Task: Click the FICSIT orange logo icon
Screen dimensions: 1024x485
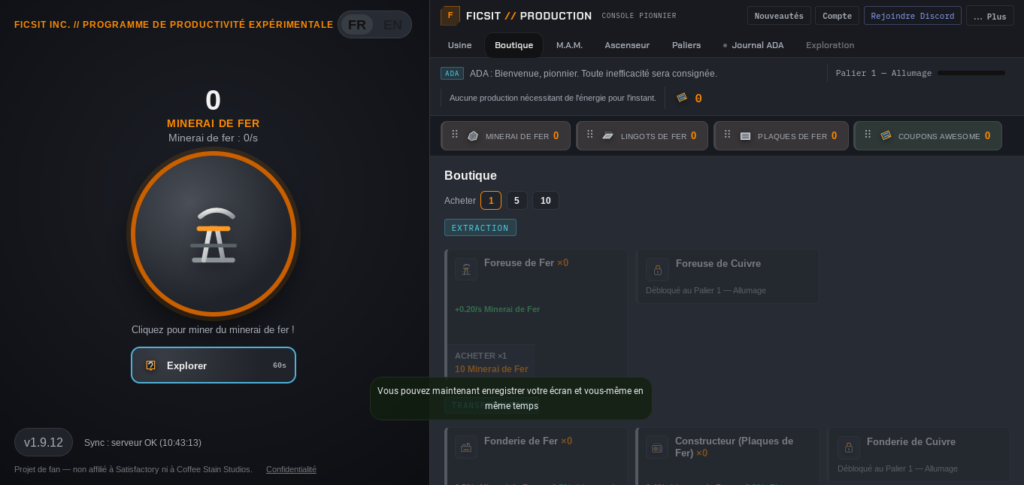Action: tap(450, 16)
